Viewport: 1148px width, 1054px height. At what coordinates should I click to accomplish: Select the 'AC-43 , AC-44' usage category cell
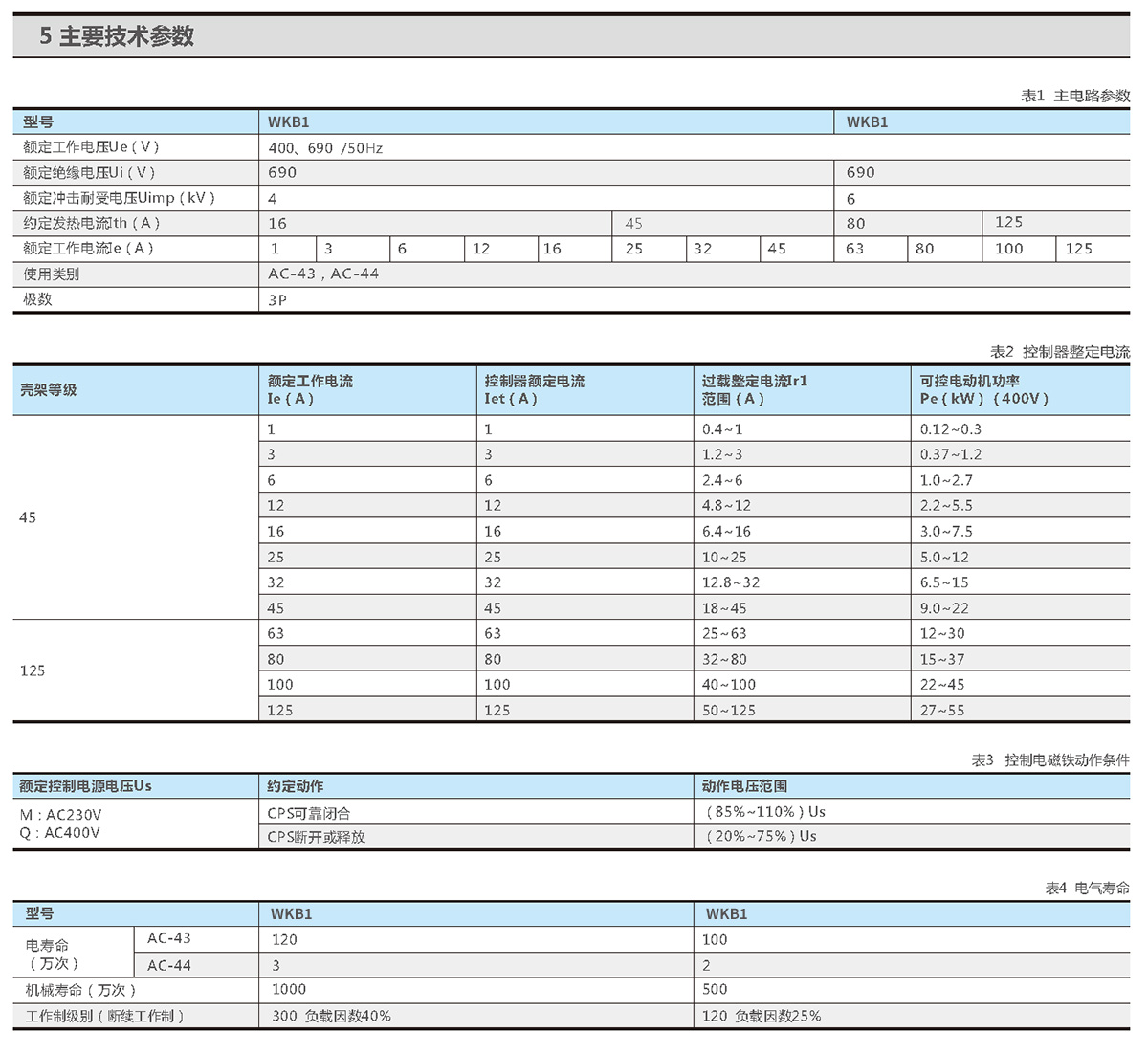(x=323, y=274)
